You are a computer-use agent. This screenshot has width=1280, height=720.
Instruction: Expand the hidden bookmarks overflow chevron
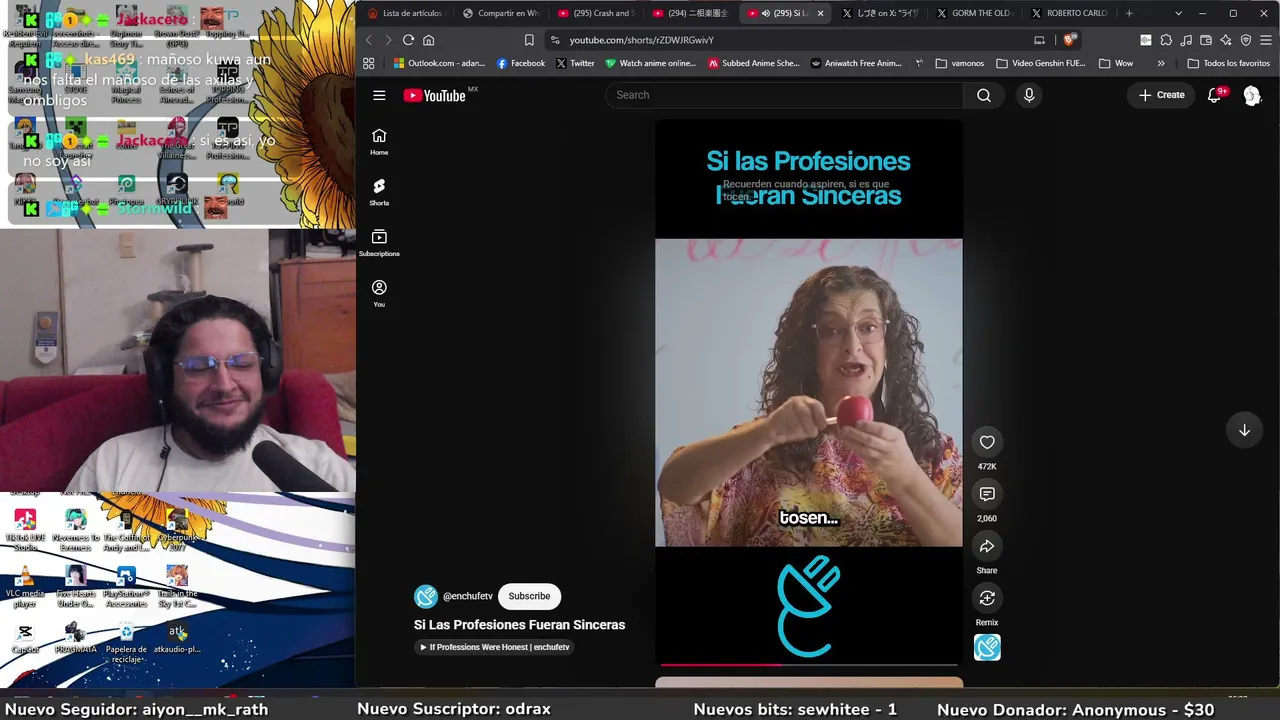coord(1161,63)
